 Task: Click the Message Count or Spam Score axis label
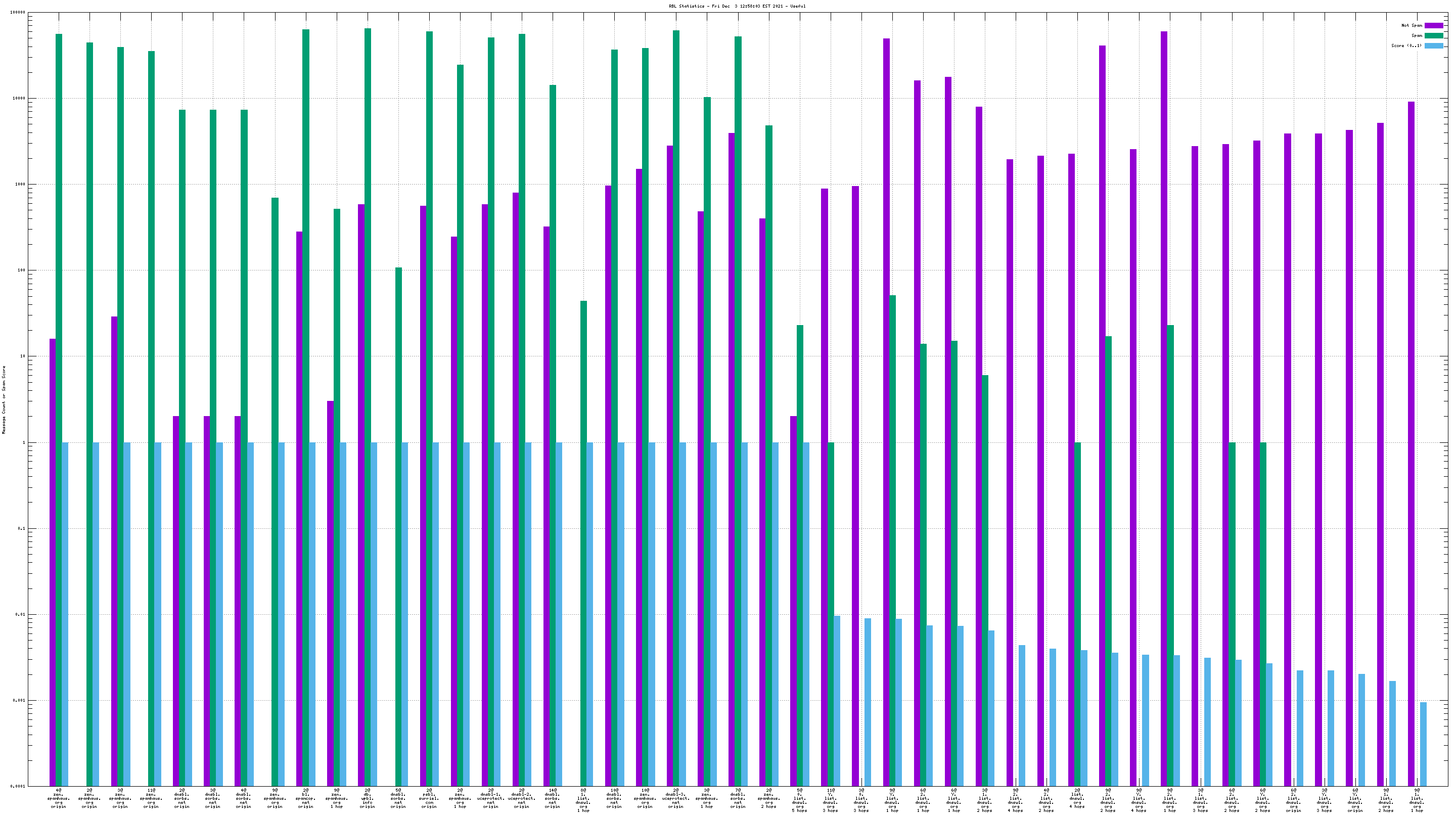coord(4,399)
